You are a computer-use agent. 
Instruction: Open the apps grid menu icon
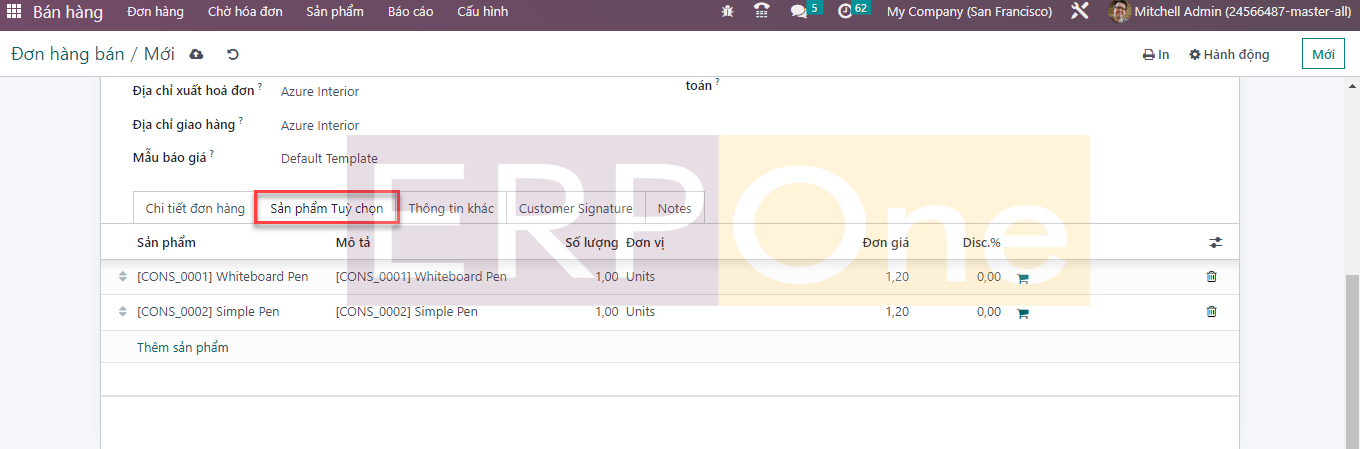click(x=14, y=12)
